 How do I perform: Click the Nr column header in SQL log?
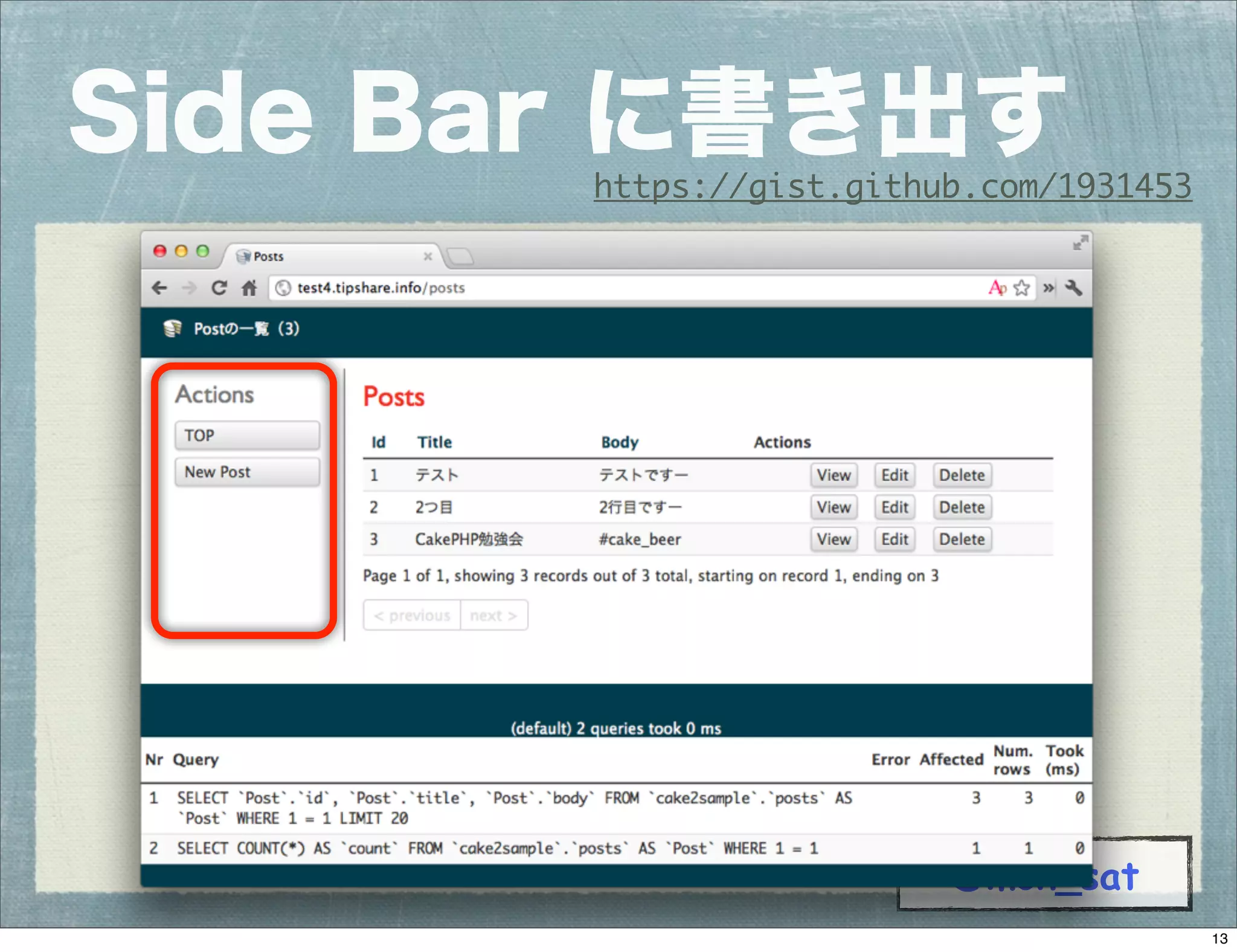click(154, 759)
